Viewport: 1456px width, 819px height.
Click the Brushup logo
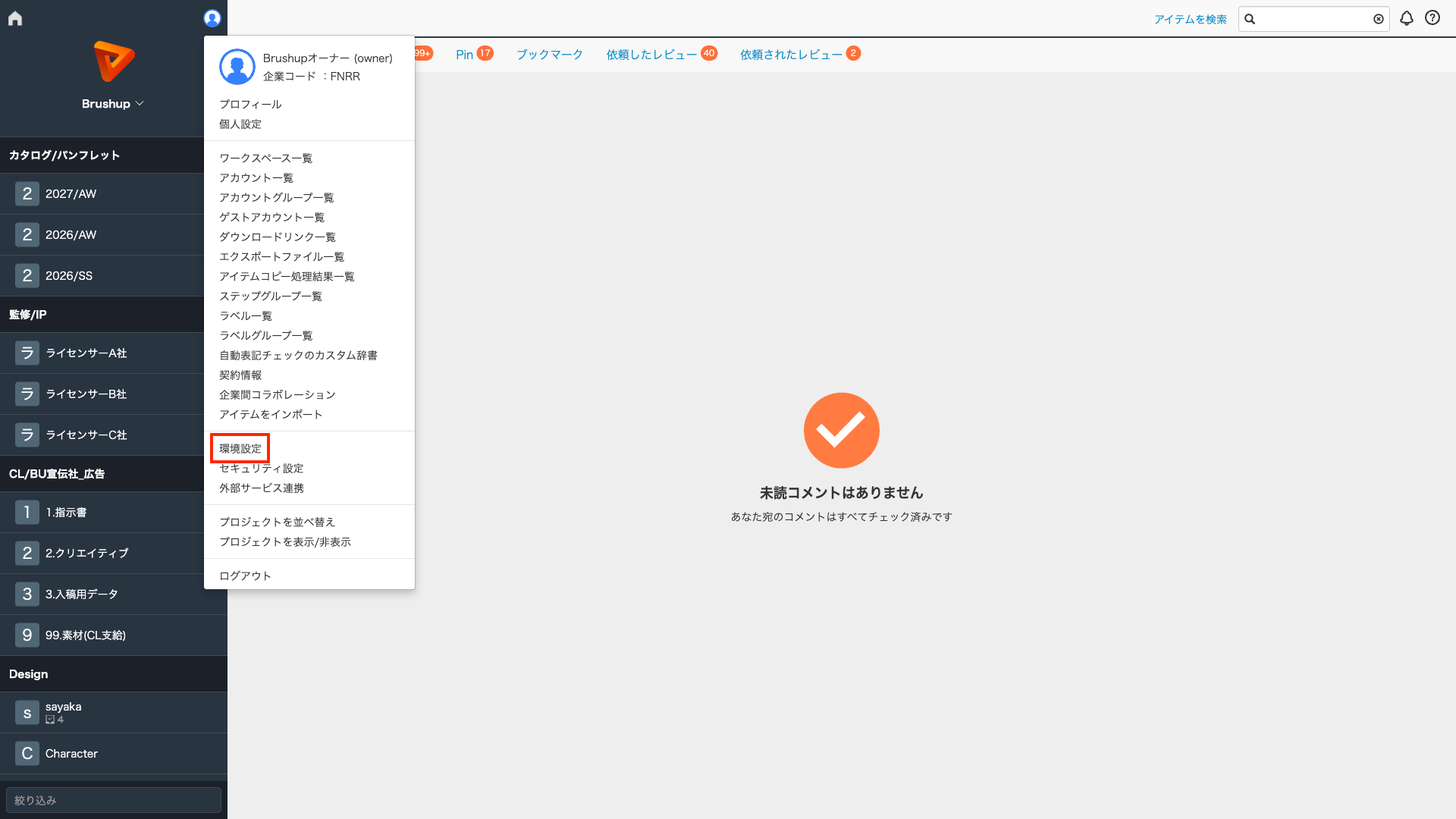(114, 61)
